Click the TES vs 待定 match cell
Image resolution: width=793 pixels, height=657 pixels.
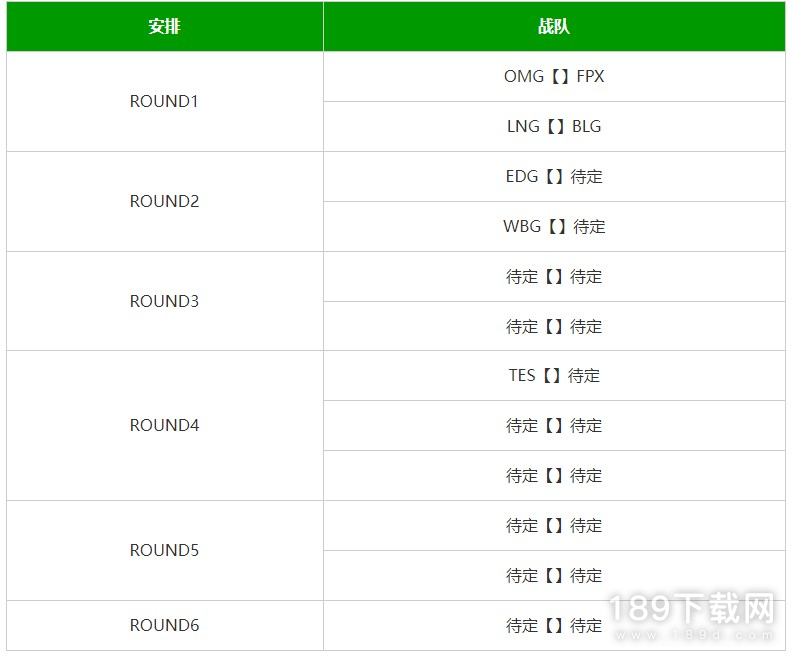click(554, 376)
